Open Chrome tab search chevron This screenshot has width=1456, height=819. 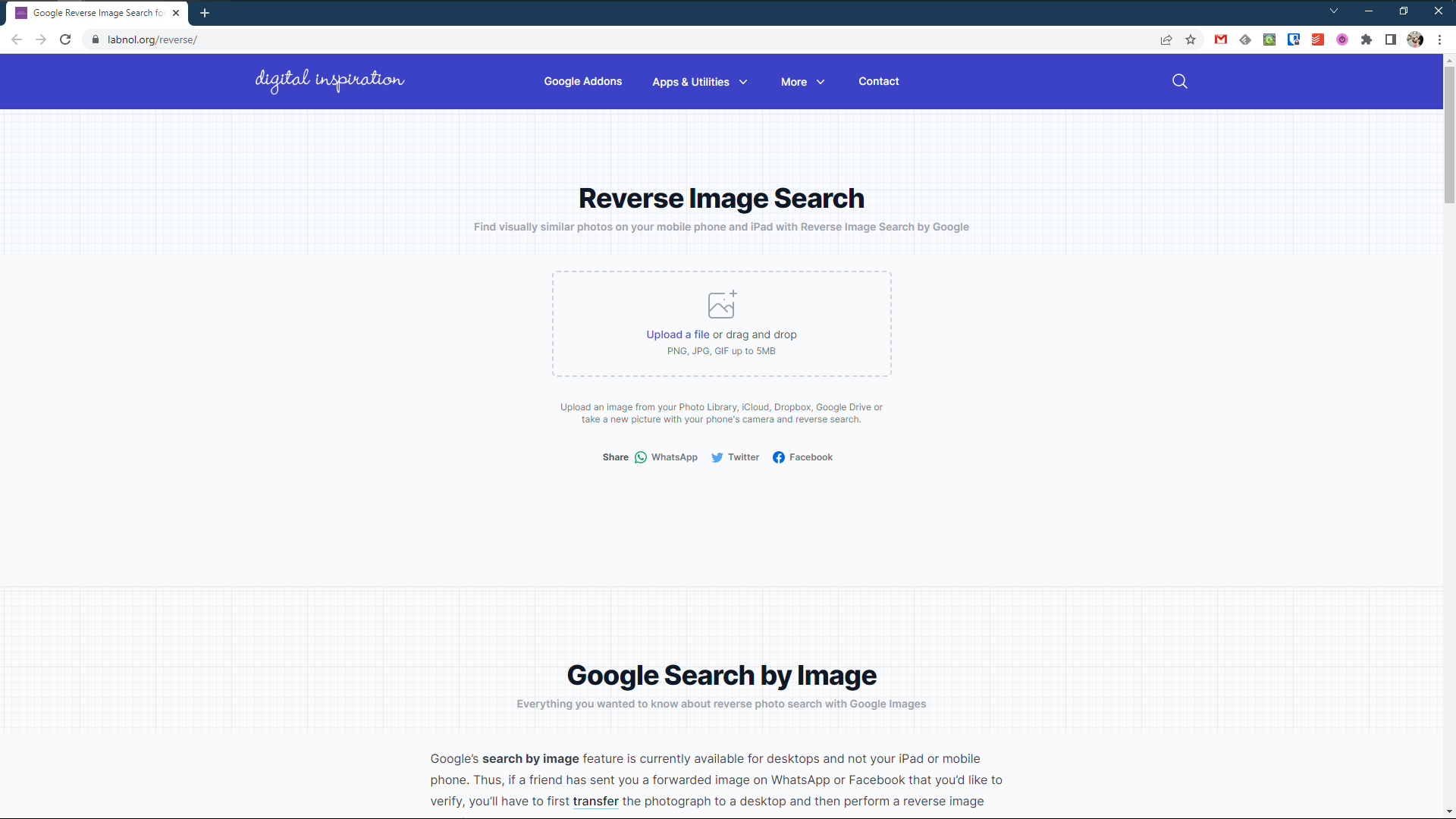1334,11
